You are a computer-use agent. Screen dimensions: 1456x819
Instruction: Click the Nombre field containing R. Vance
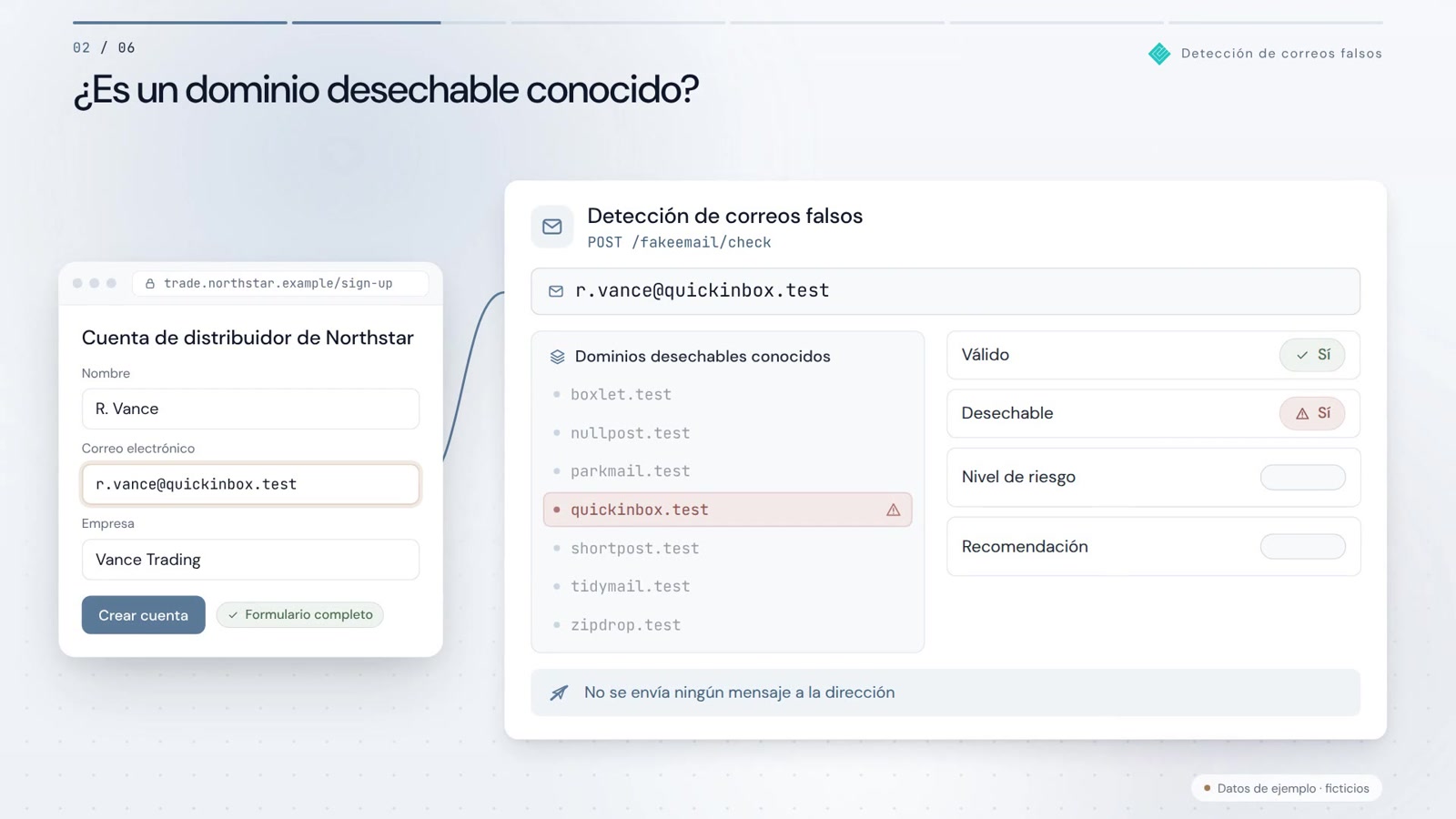coord(250,409)
